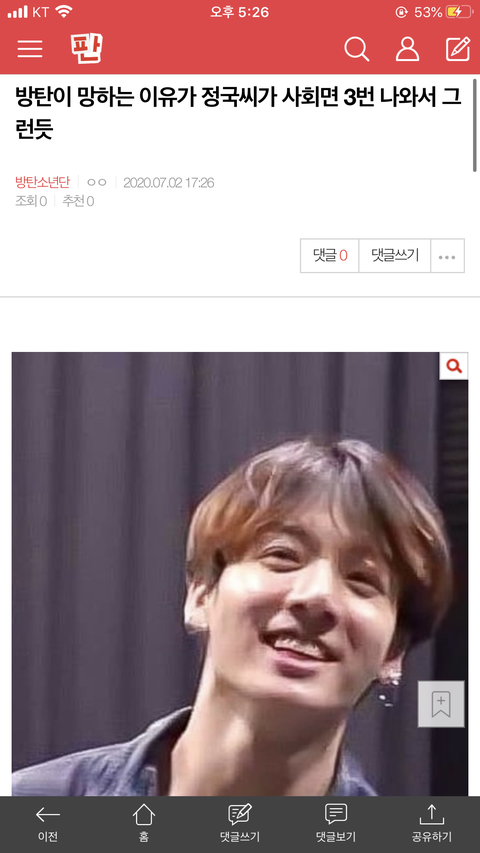Open 댓글보기 in bottom bar

tap(336, 825)
